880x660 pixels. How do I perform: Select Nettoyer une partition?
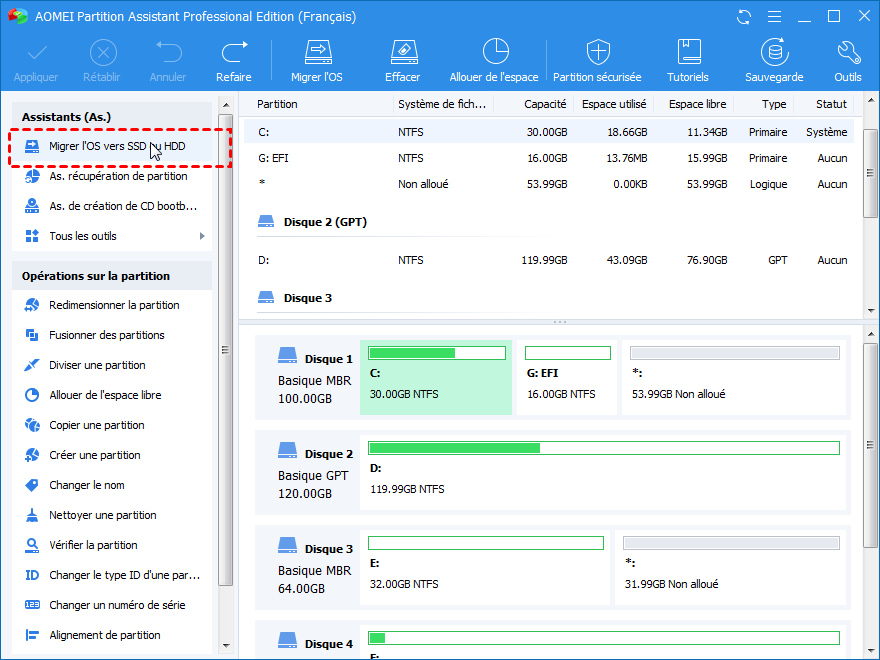pyautogui.click(x=111, y=515)
